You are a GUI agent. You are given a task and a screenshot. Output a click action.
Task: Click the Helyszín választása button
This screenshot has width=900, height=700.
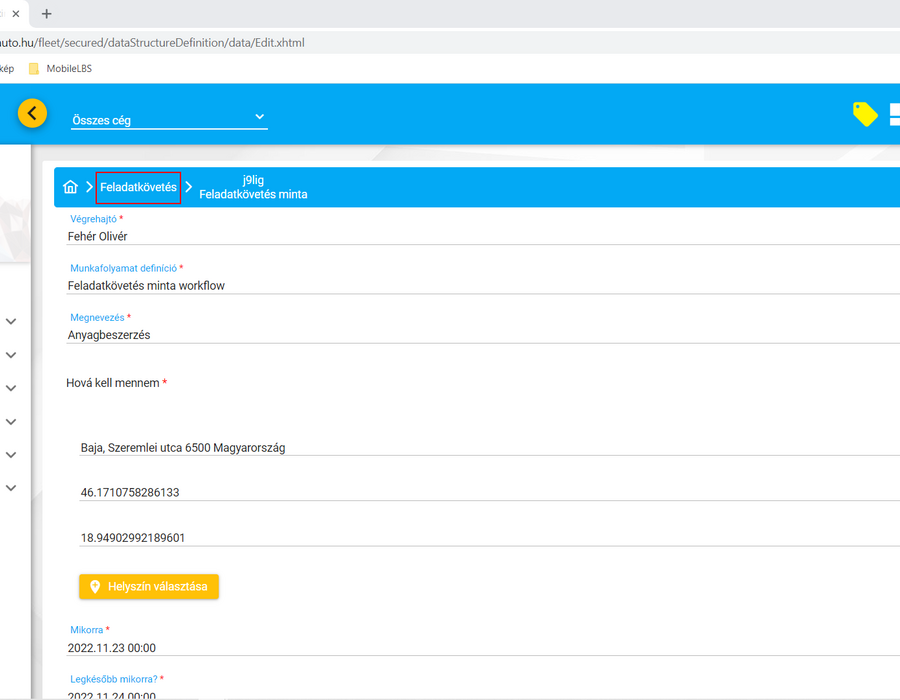[149, 586]
